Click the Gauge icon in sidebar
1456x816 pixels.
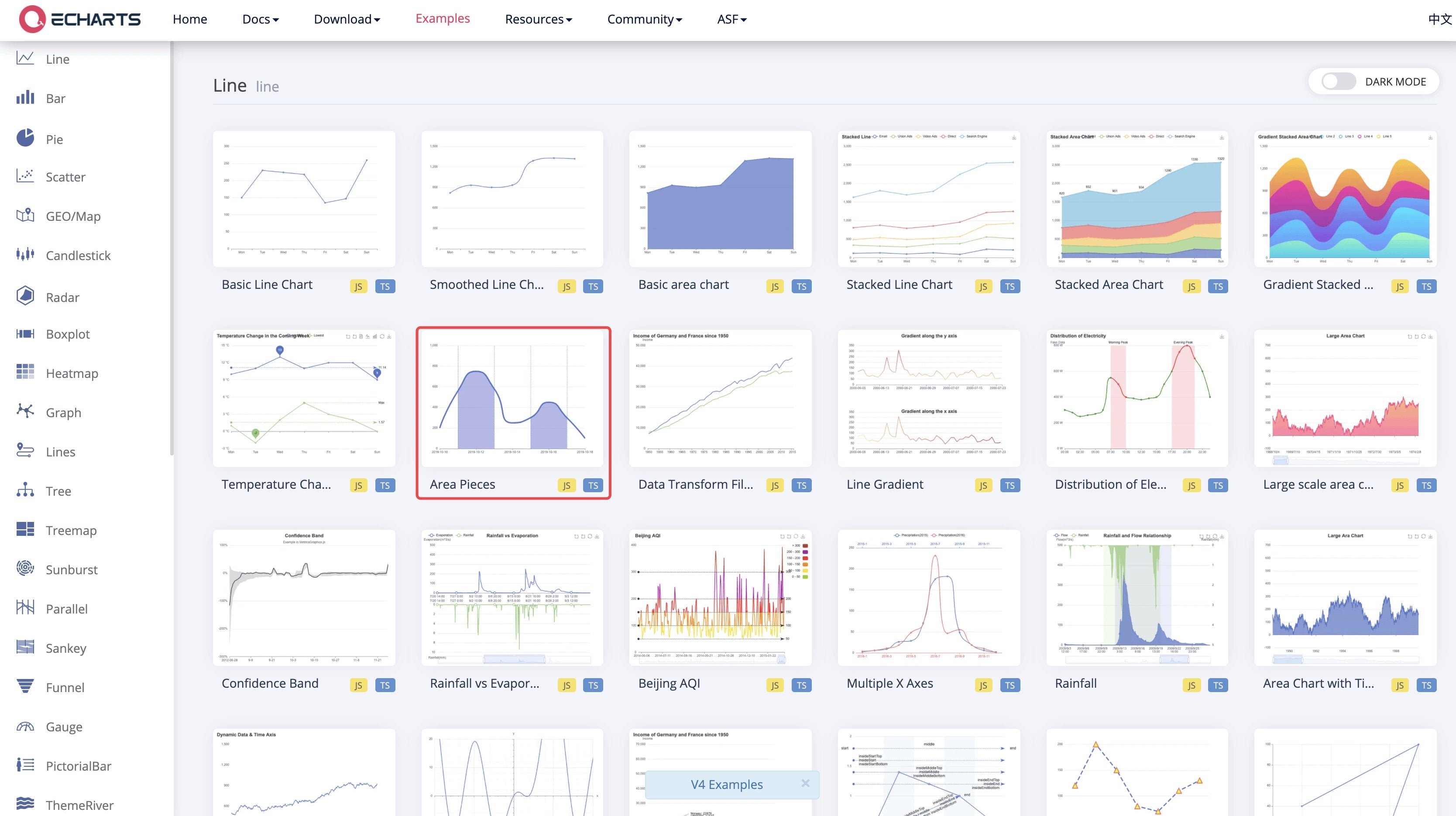pyautogui.click(x=25, y=726)
